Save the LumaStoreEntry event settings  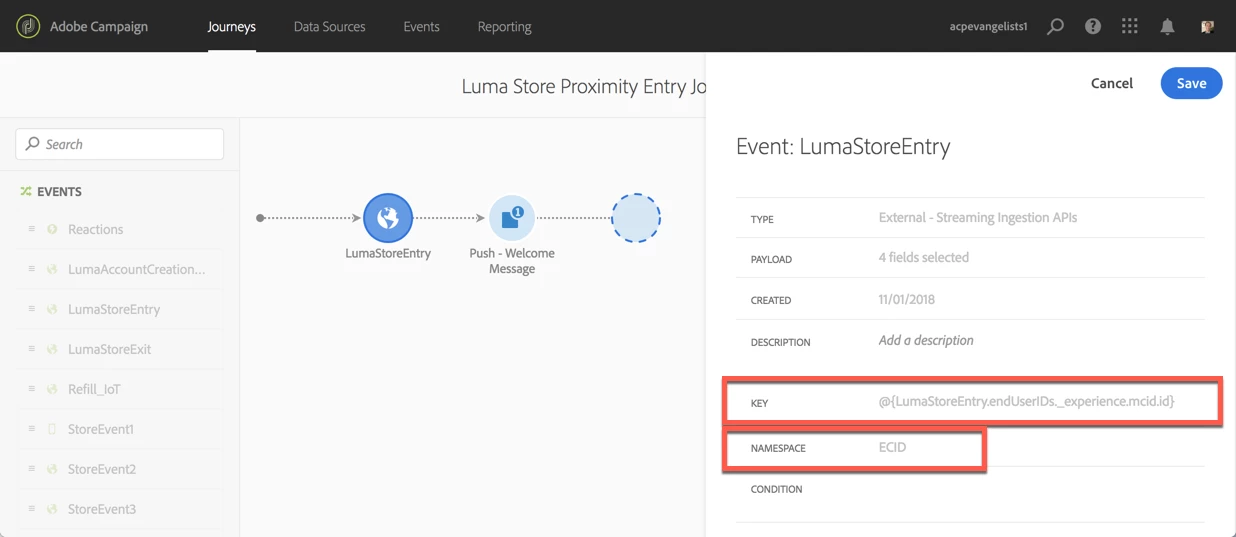click(1191, 83)
